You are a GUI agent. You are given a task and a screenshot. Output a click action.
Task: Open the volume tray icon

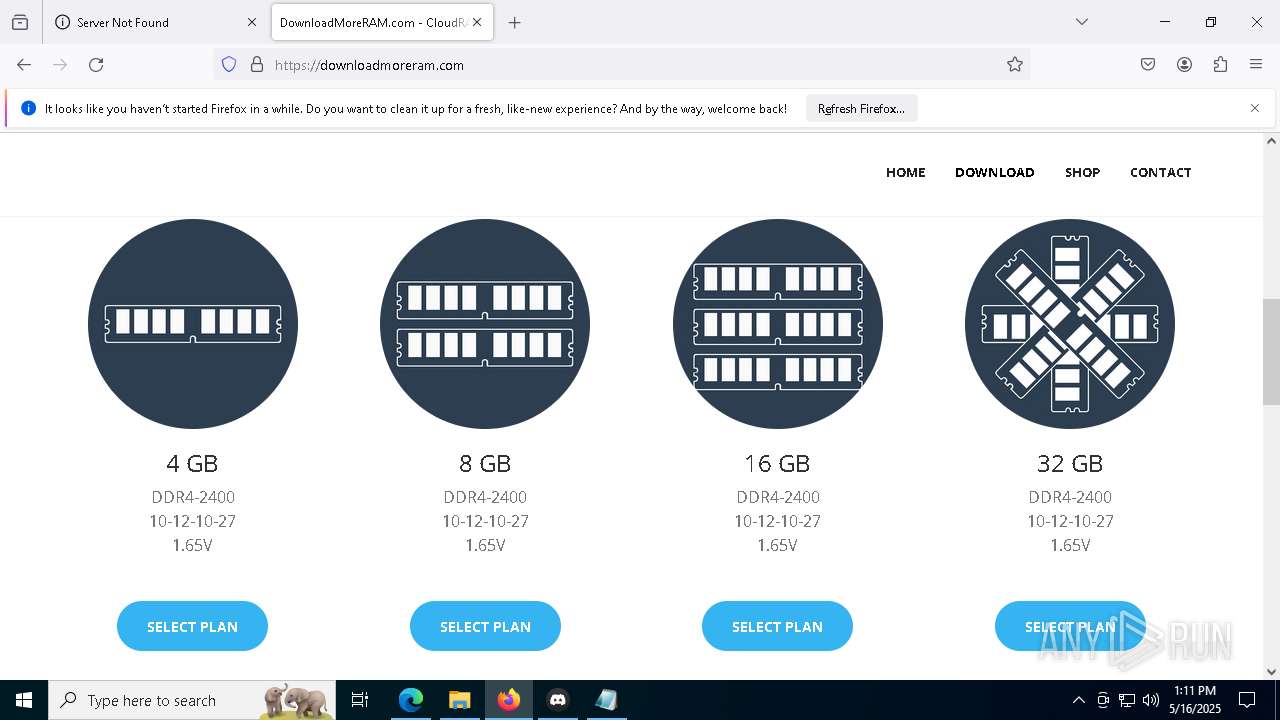pyautogui.click(x=1151, y=700)
